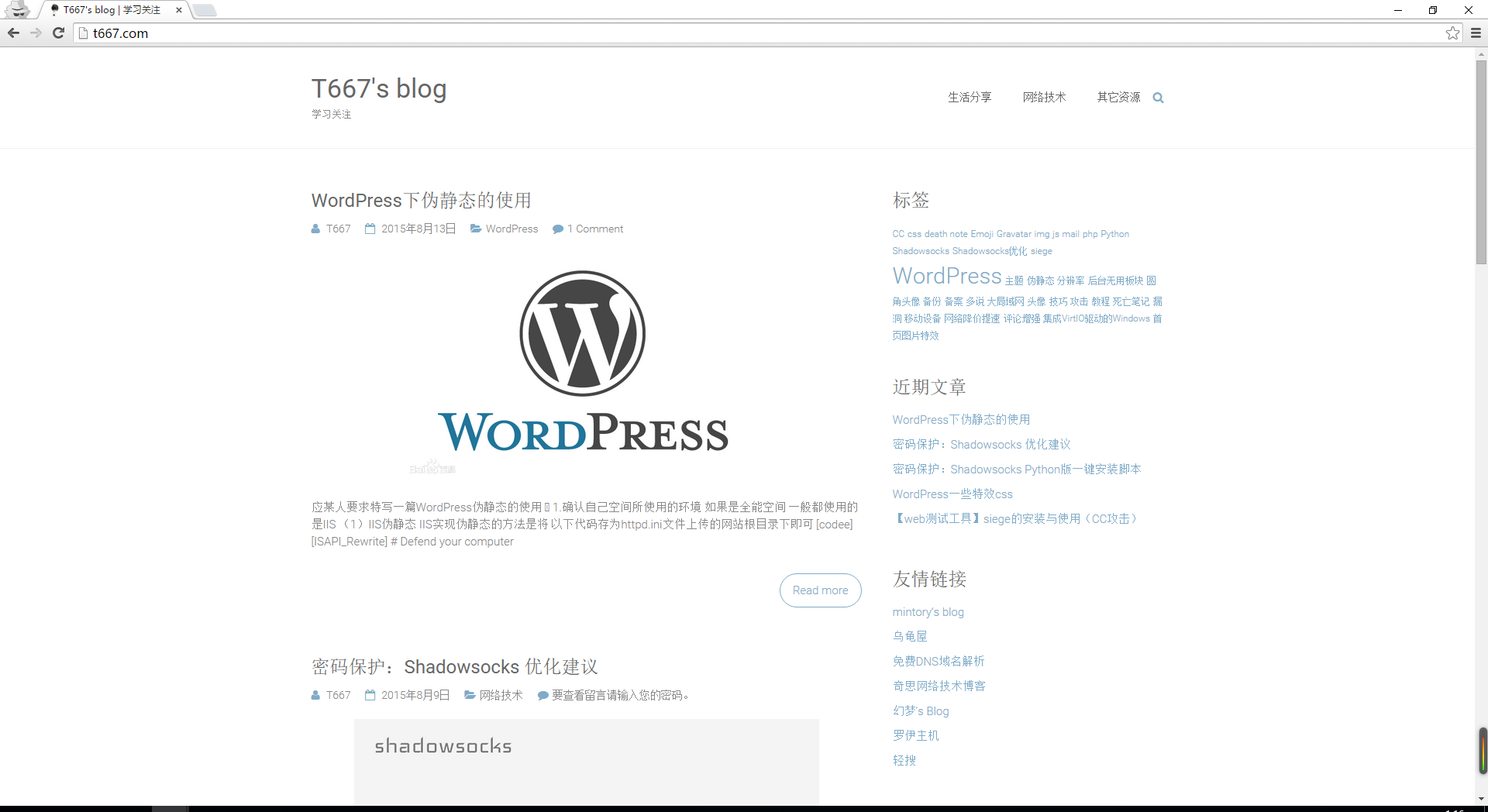The image size is (1488, 812).
Task: Click the folder icon beside WordPress category
Action: (476, 229)
